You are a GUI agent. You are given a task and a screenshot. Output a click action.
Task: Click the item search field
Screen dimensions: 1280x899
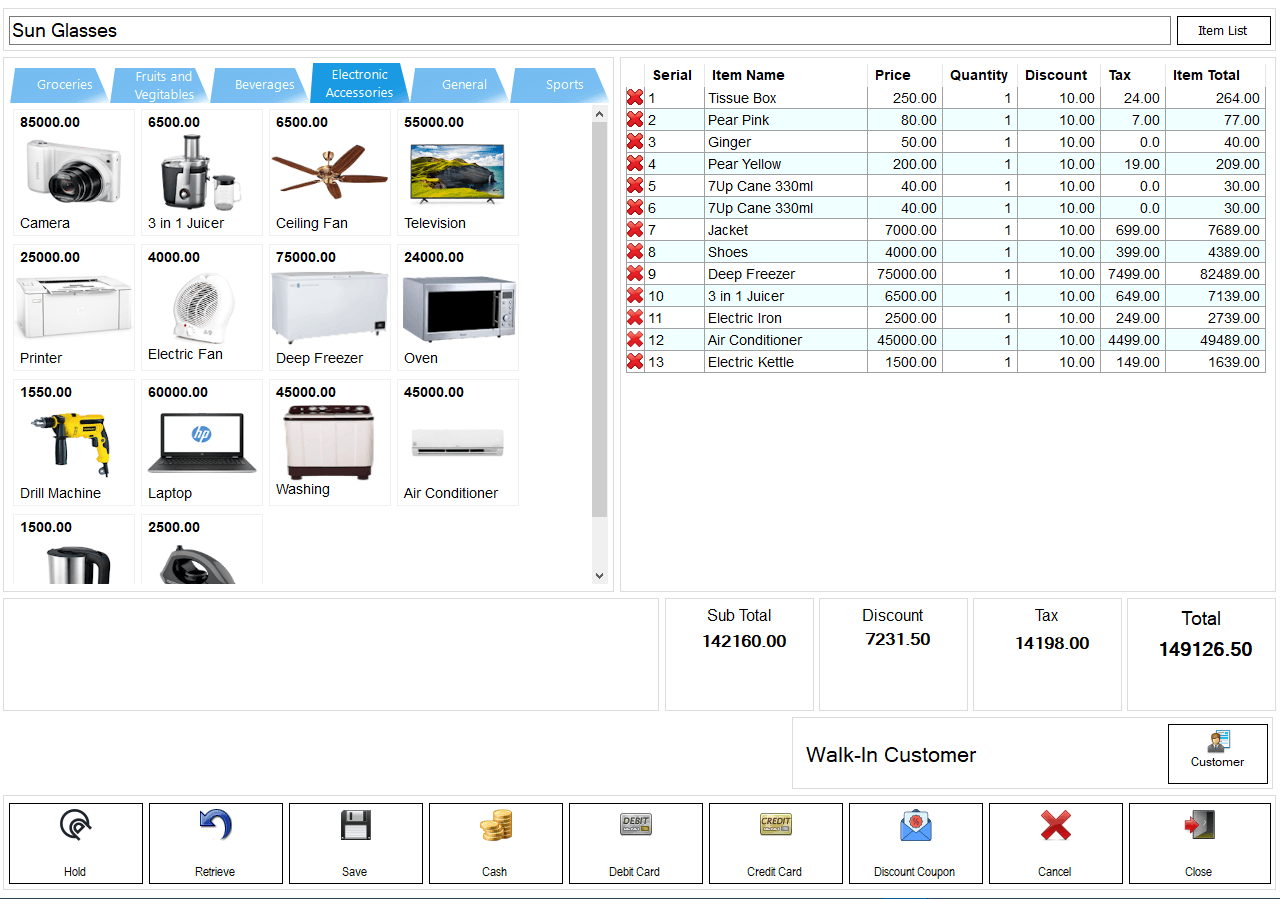(x=589, y=31)
